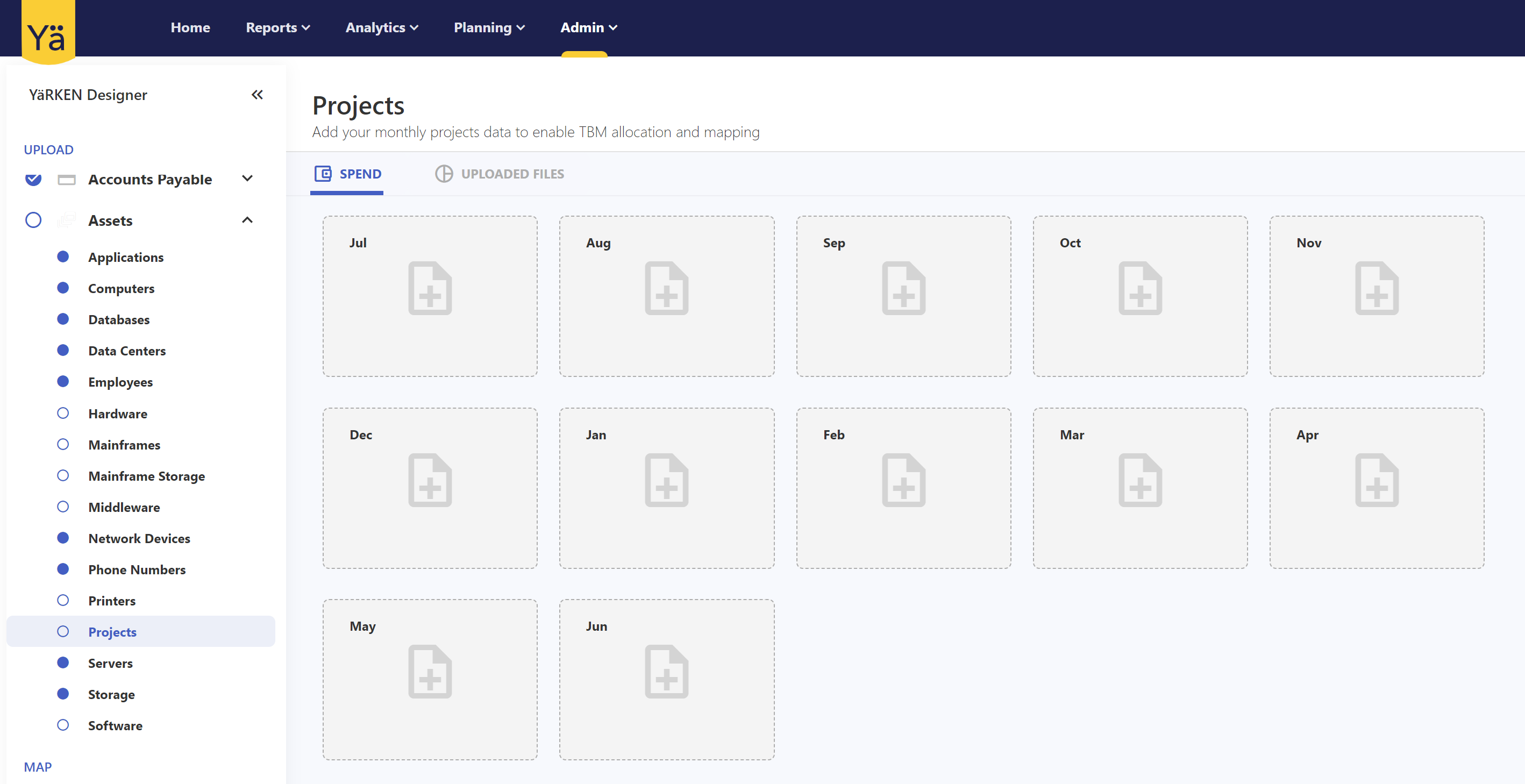Click the Hardware status circle
The width and height of the screenshot is (1525, 784).
[x=63, y=414]
